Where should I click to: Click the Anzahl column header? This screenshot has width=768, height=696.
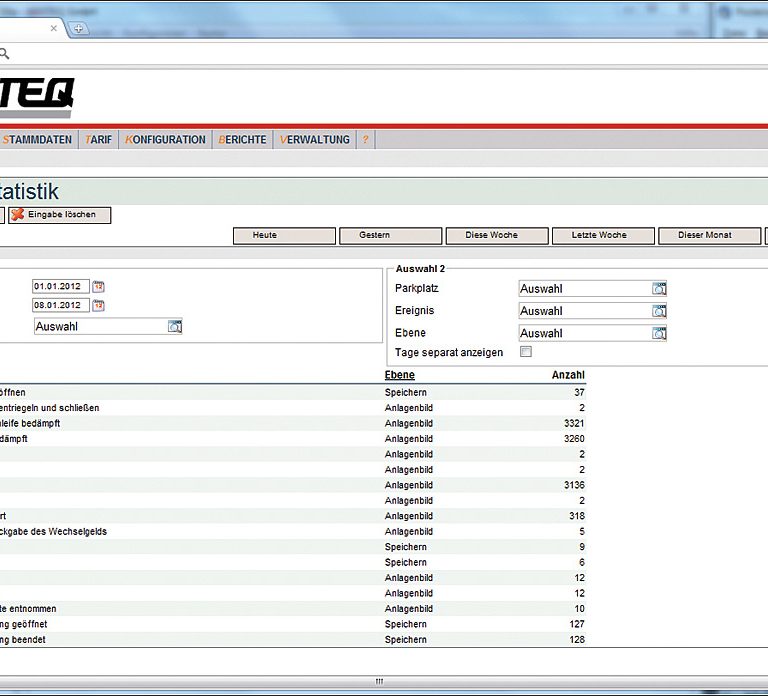coord(568,375)
